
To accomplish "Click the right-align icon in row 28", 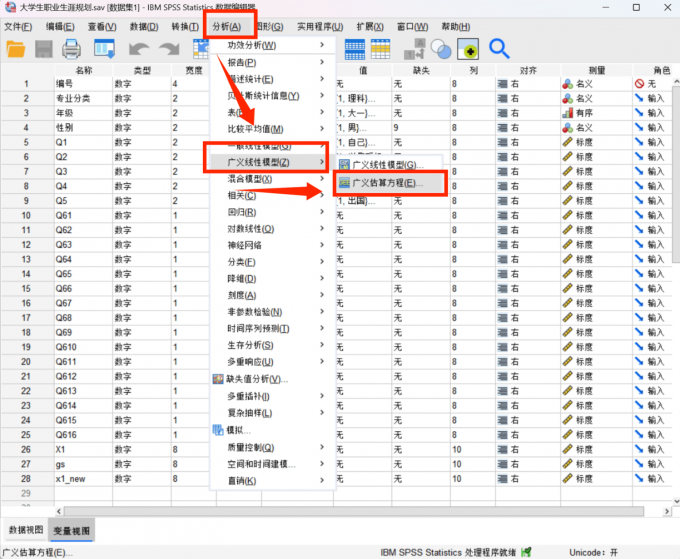I will 503,479.
